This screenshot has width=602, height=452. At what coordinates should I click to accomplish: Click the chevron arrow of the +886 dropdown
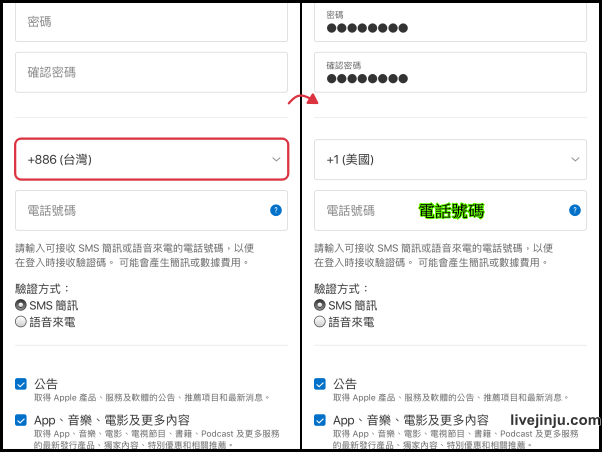pos(276,159)
